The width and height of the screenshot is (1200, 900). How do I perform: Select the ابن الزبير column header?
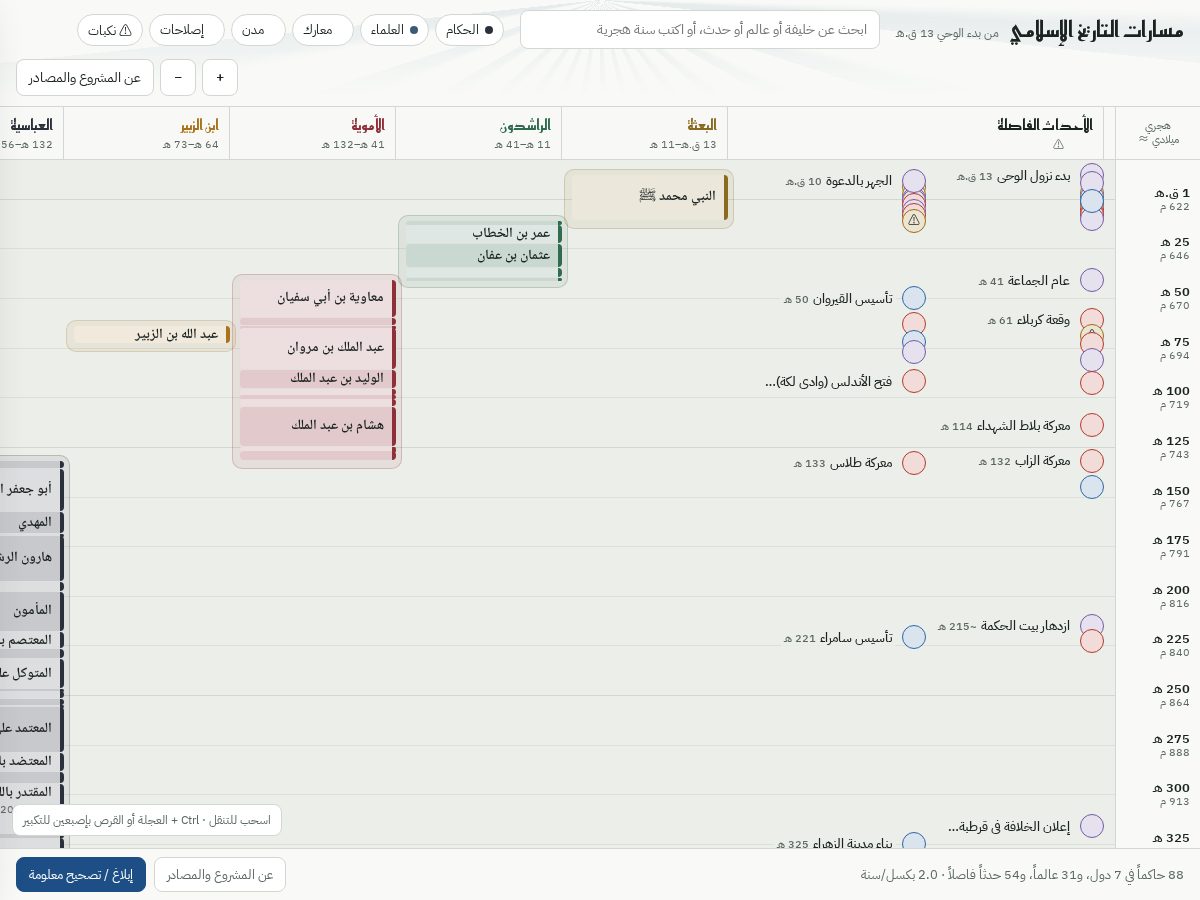146,133
